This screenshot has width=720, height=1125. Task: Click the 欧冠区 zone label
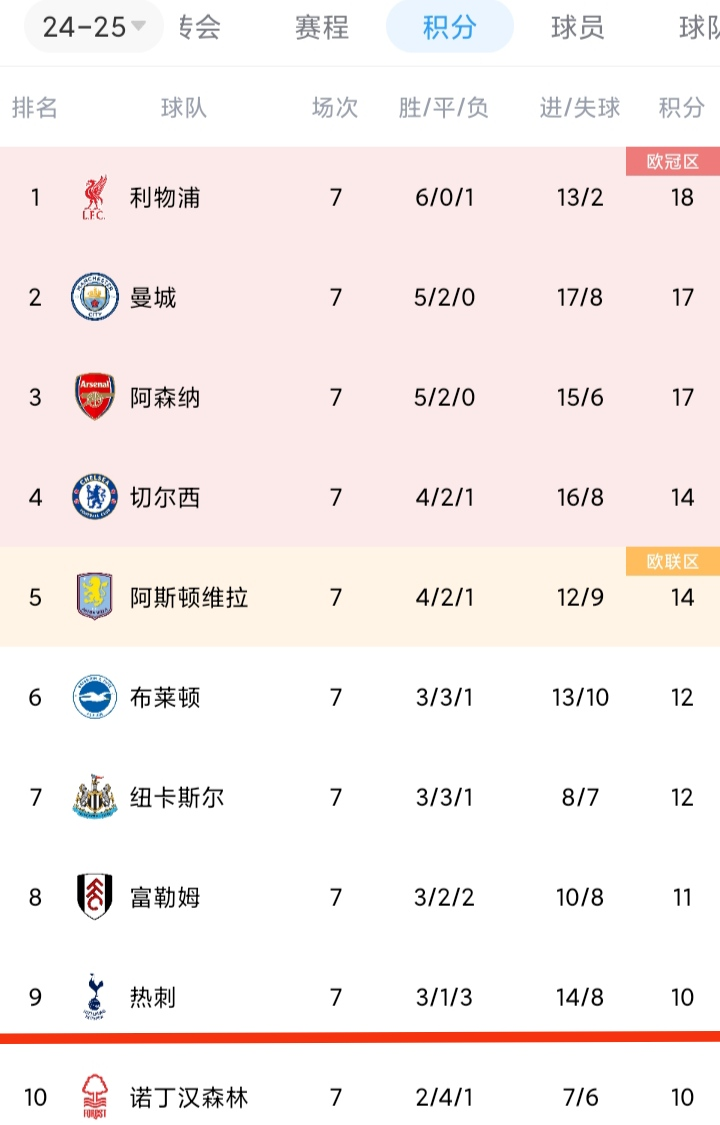click(673, 161)
